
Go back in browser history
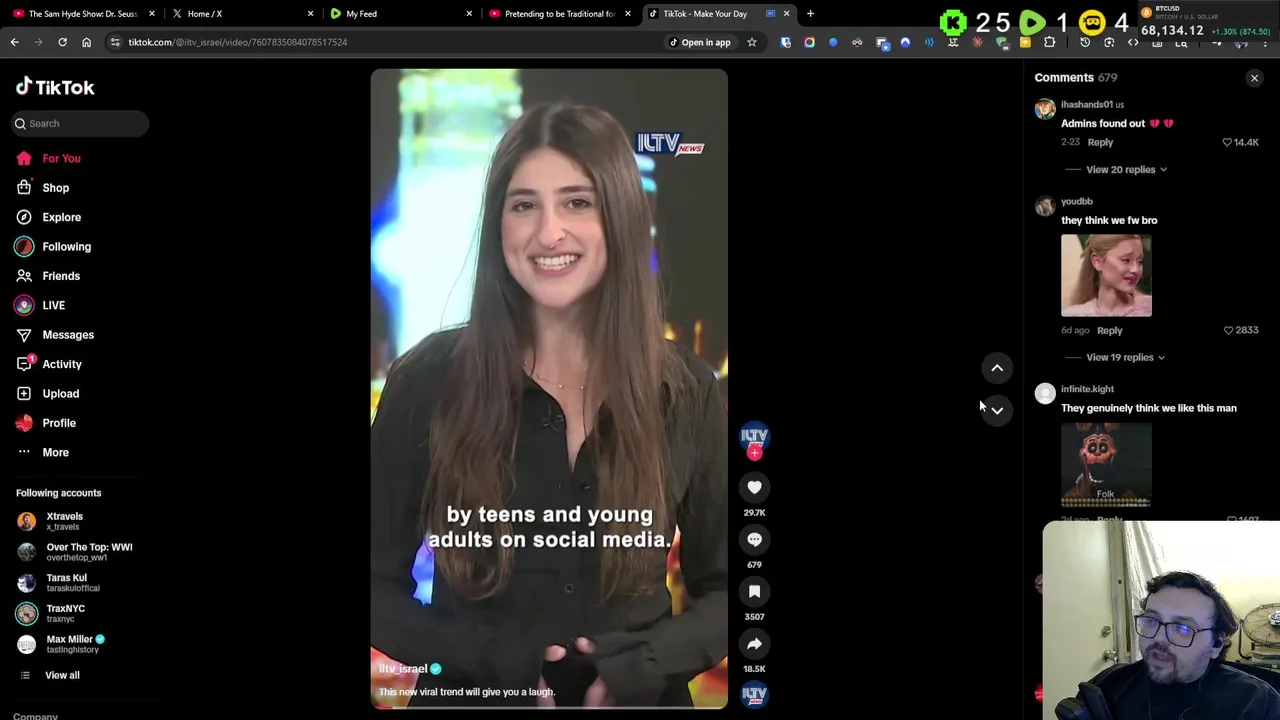tap(14, 42)
